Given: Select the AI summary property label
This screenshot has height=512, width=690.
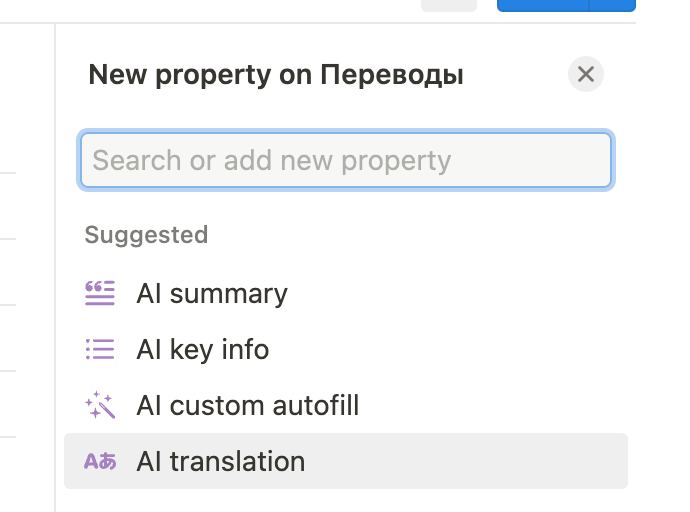Looking at the screenshot, I should pyautogui.click(x=212, y=294).
